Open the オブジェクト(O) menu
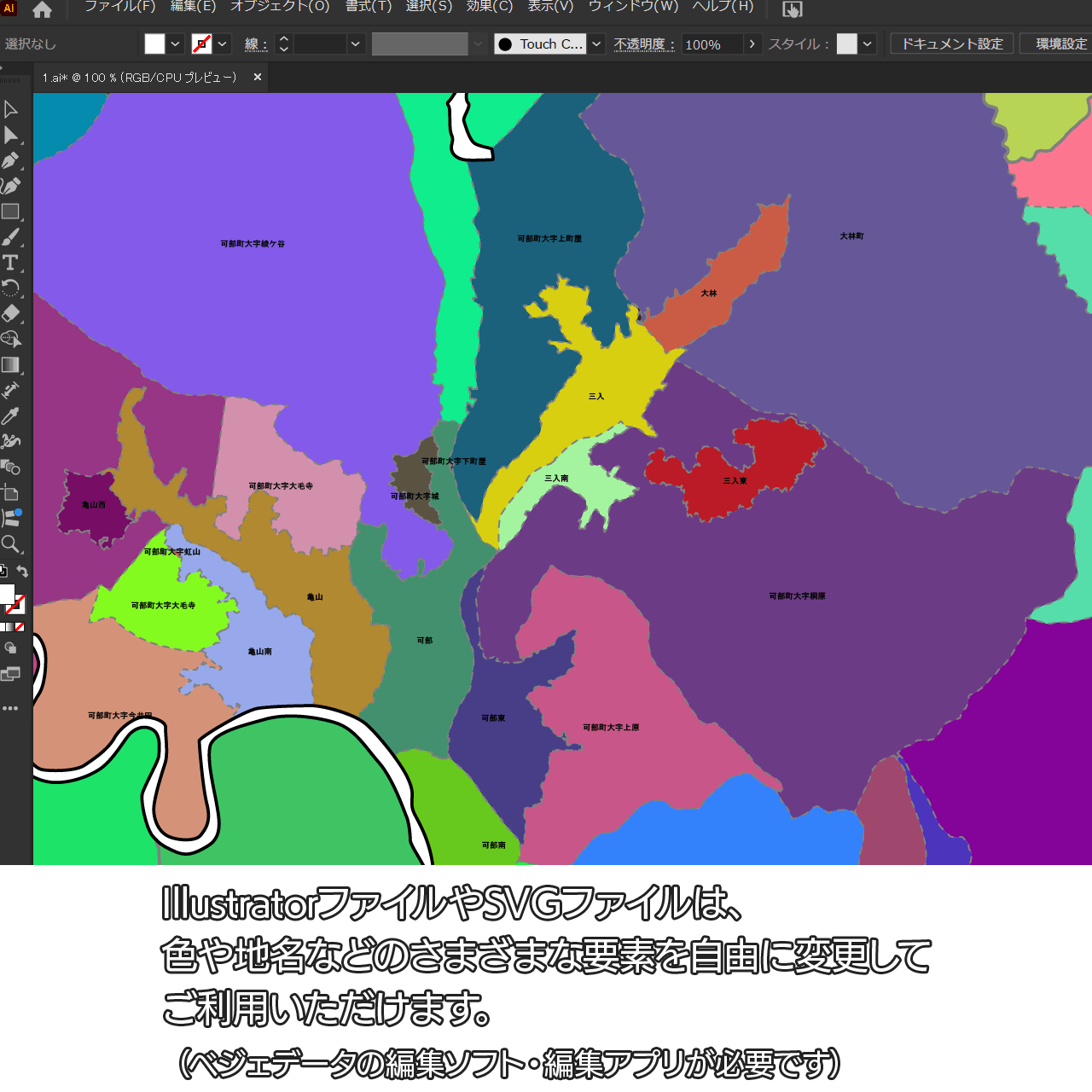 pyautogui.click(x=280, y=7)
